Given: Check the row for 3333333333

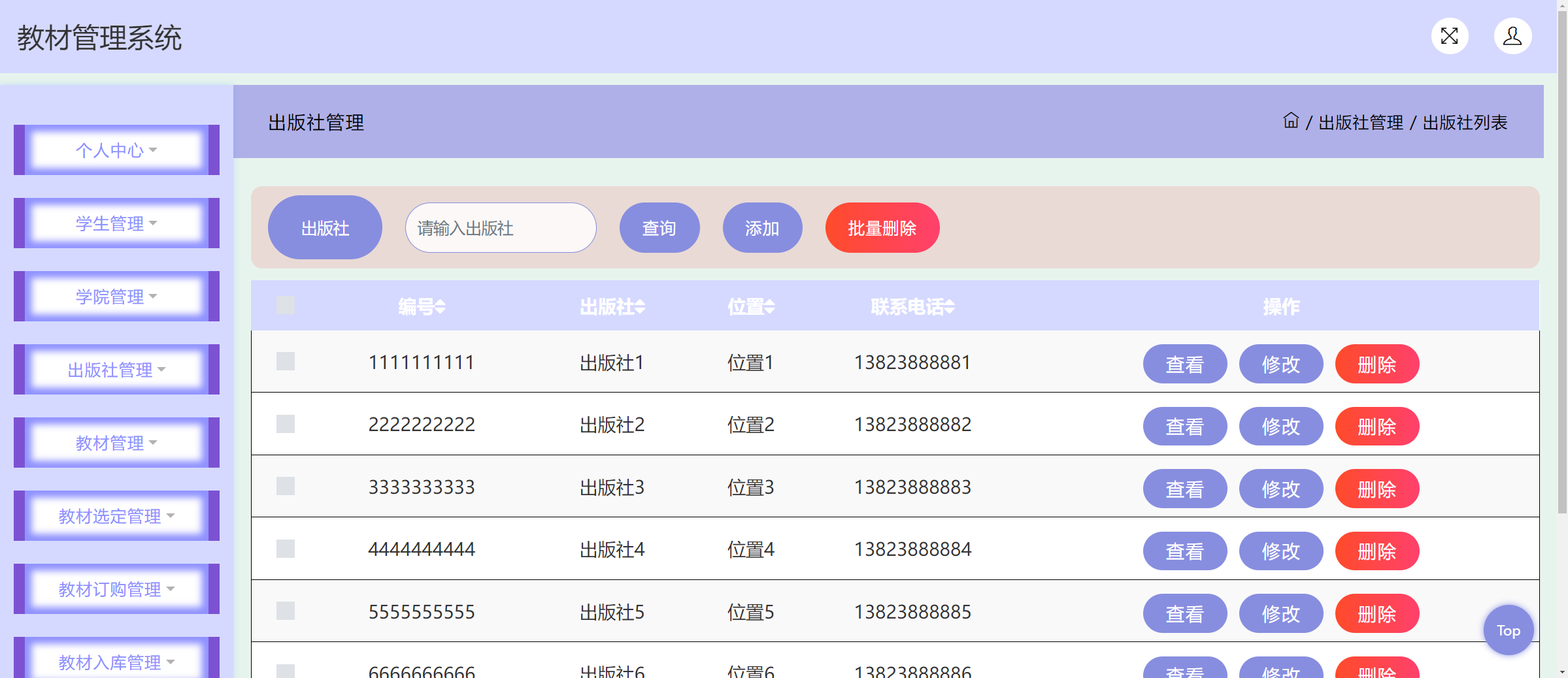Looking at the screenshot, I should coord(286,486).
